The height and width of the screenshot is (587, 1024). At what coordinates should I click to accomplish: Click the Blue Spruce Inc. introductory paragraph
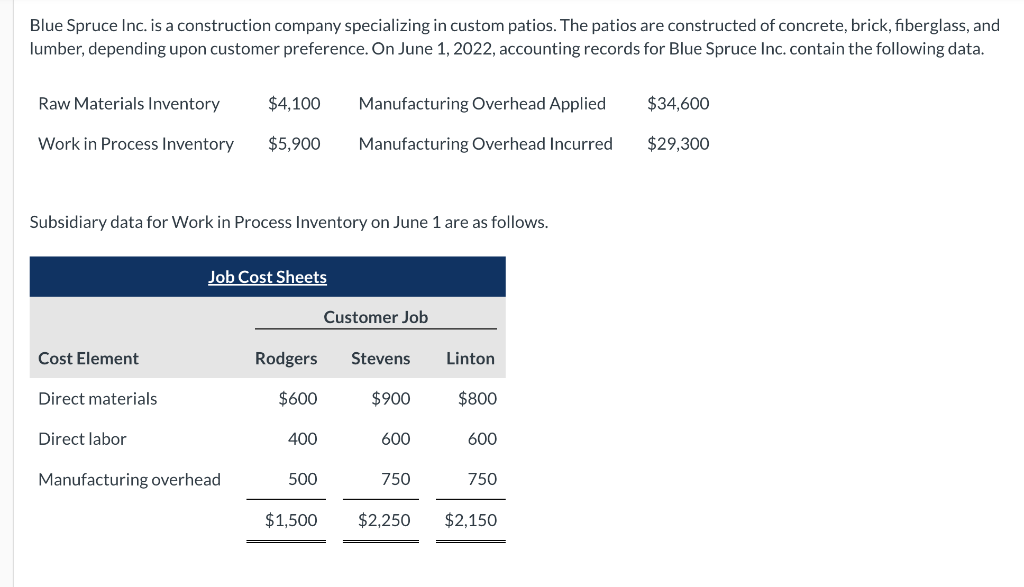[515, 37]
